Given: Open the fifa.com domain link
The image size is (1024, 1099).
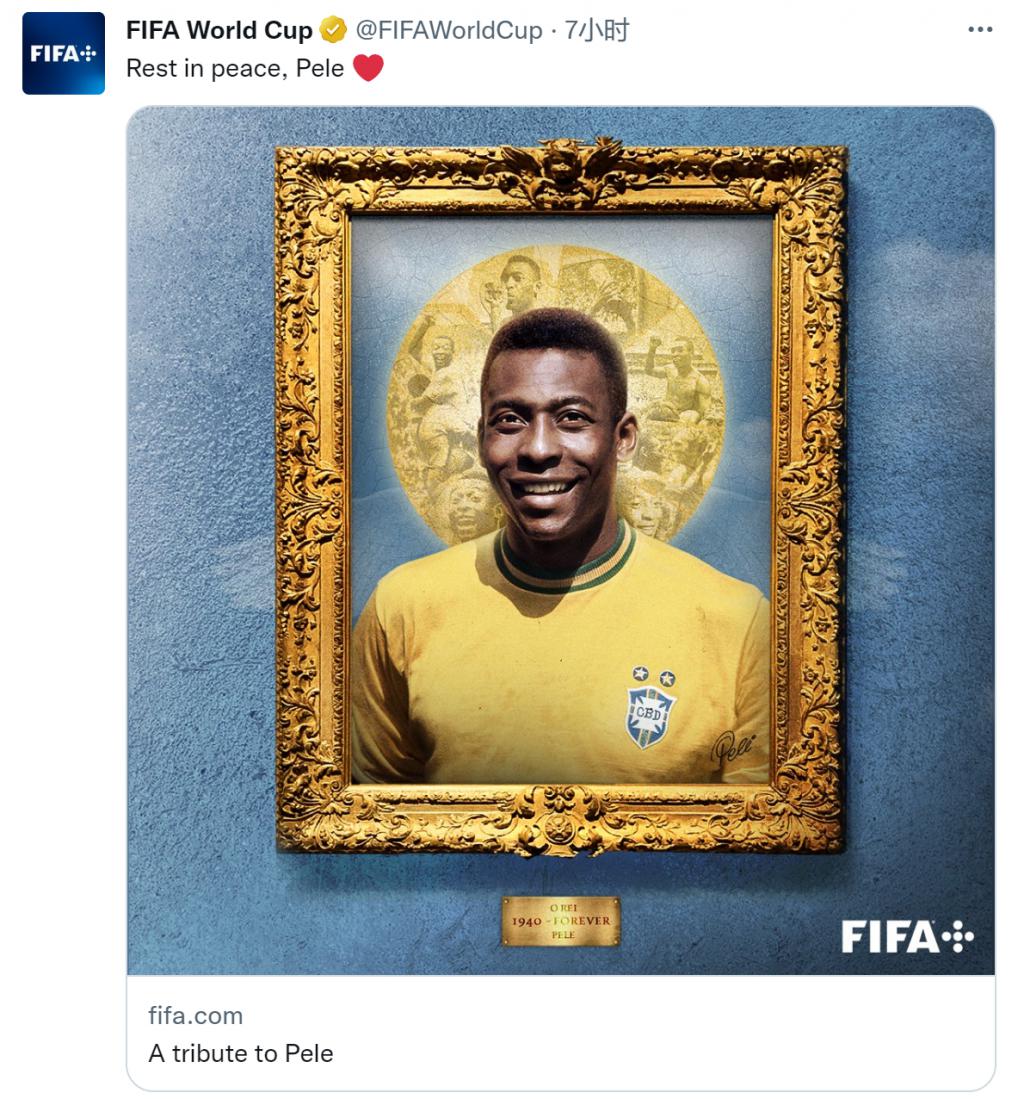Looking at the screenshot, I should pyautogui.click(x=196, y=1016).
